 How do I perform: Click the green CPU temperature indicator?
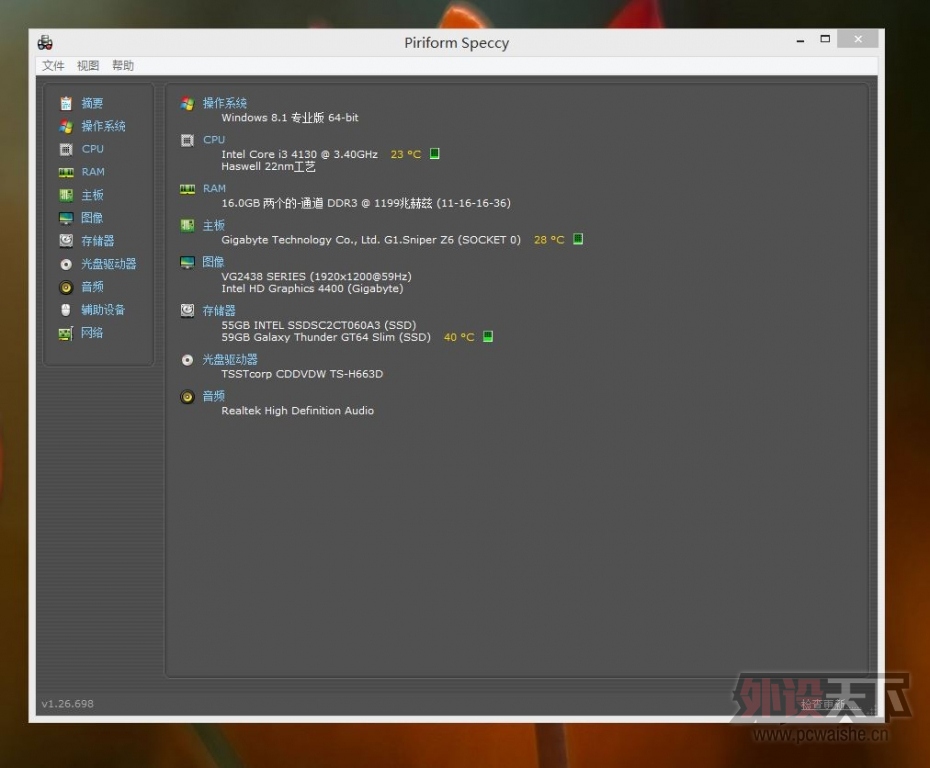click(x=434, y=154)
